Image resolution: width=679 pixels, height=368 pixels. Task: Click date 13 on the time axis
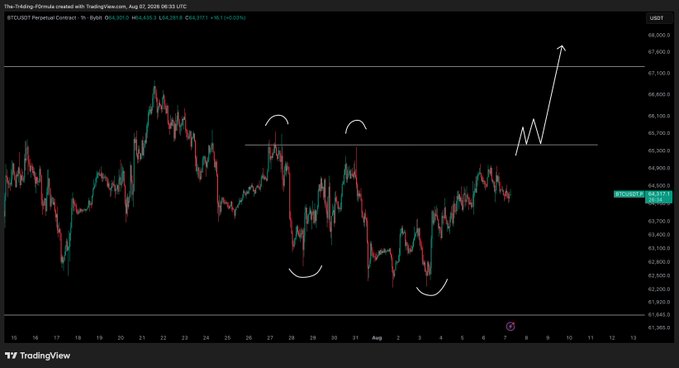click(x=633, y=338)
